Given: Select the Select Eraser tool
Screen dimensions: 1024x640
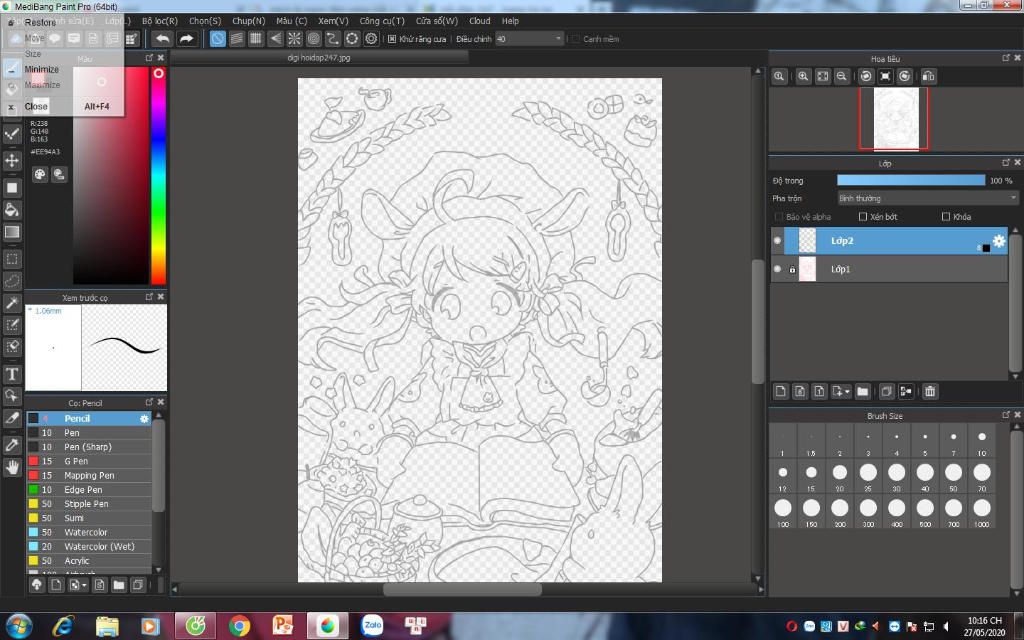Looking at the screenshot, I should [12, 347].
